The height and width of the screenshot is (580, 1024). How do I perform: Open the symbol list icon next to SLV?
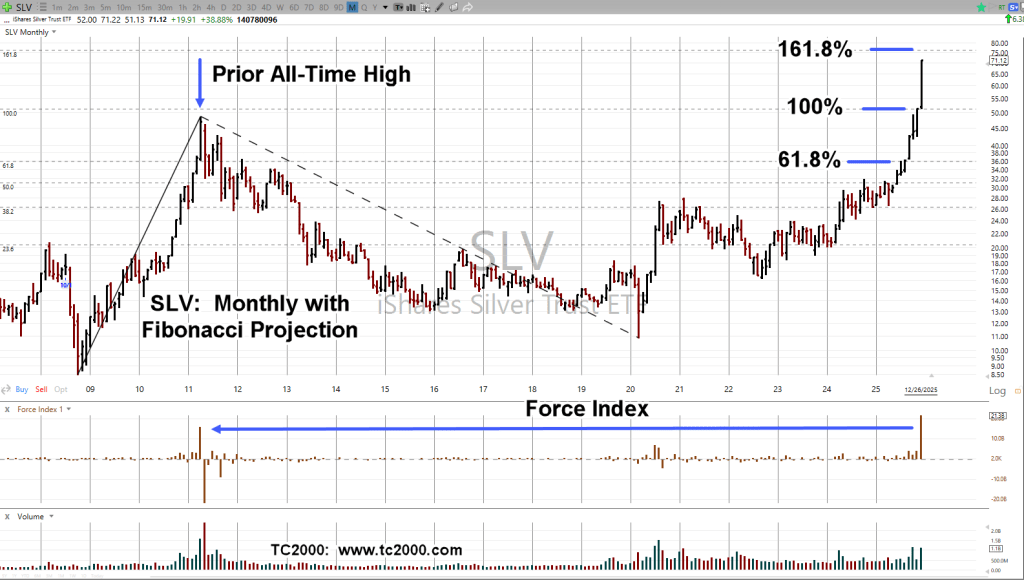click(40, 7)
